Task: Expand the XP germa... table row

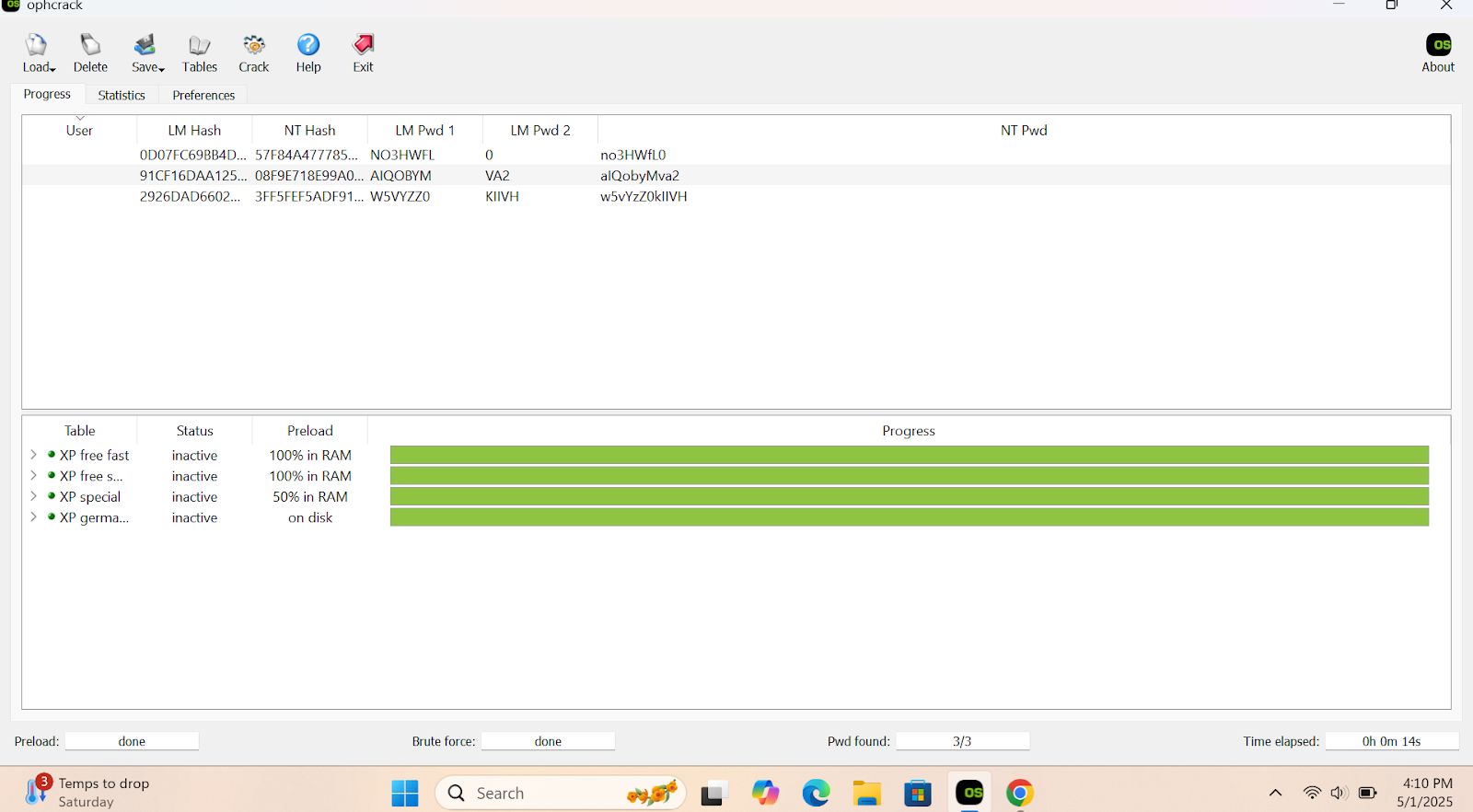Action: [33, 517]
